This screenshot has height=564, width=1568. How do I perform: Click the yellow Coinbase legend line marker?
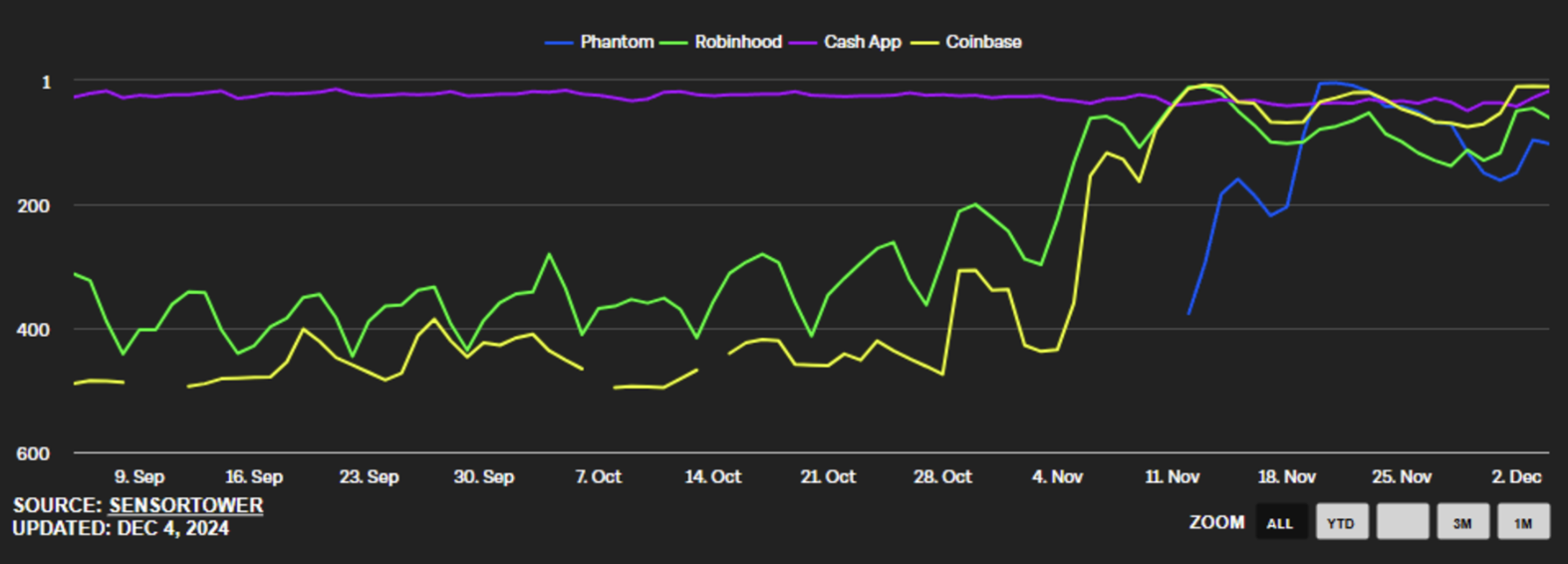pyautogui.click(x=924, y=43)
